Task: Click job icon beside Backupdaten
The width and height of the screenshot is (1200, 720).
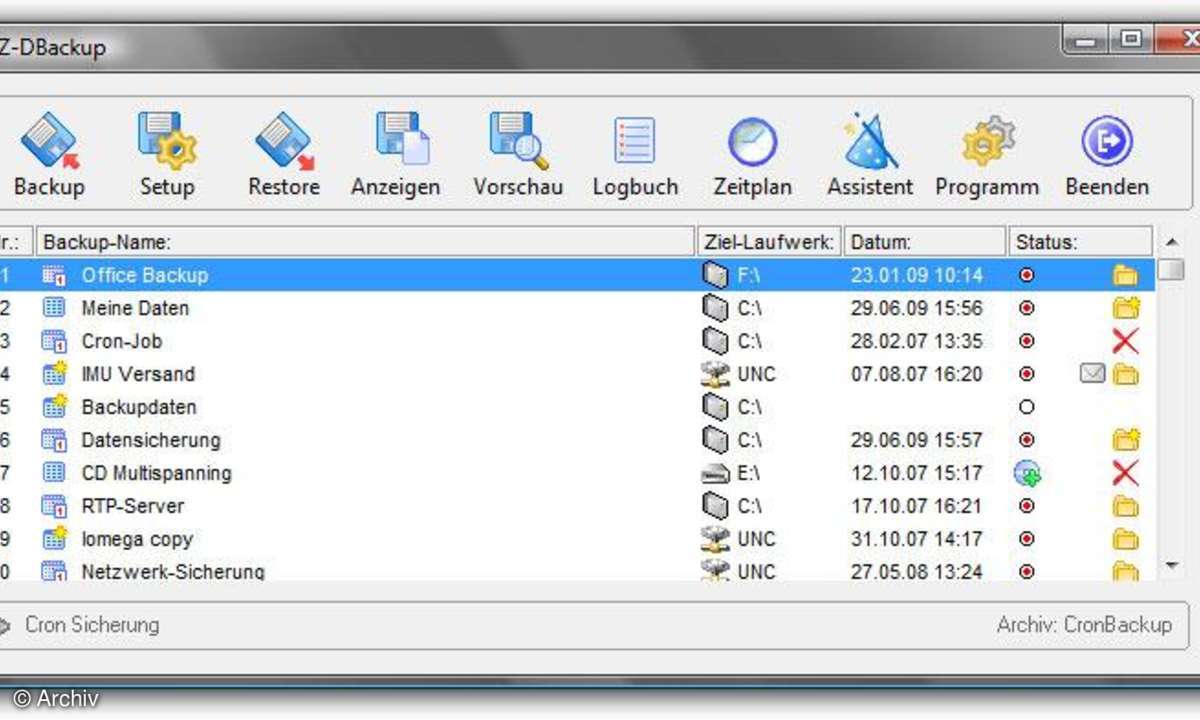Action: coord(54,407)
